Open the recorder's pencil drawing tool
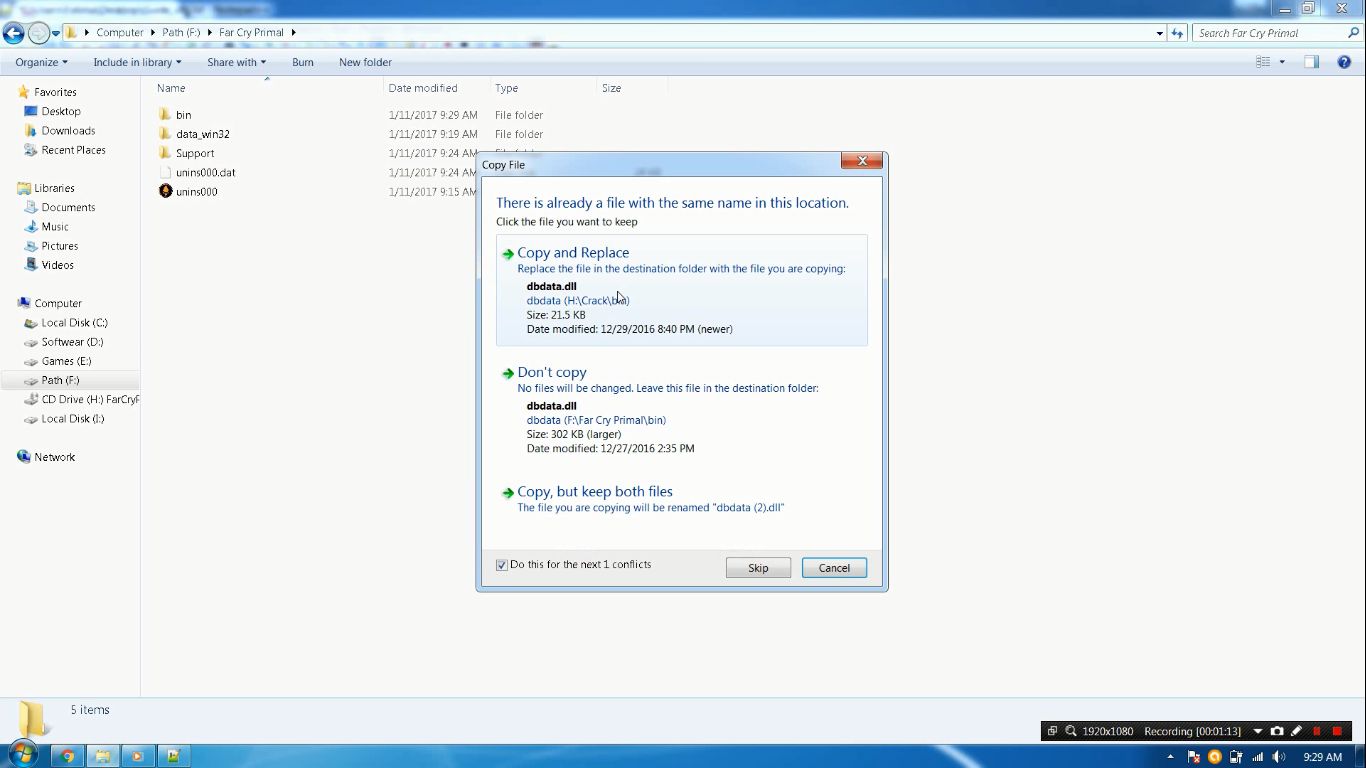 [1296, 731]
